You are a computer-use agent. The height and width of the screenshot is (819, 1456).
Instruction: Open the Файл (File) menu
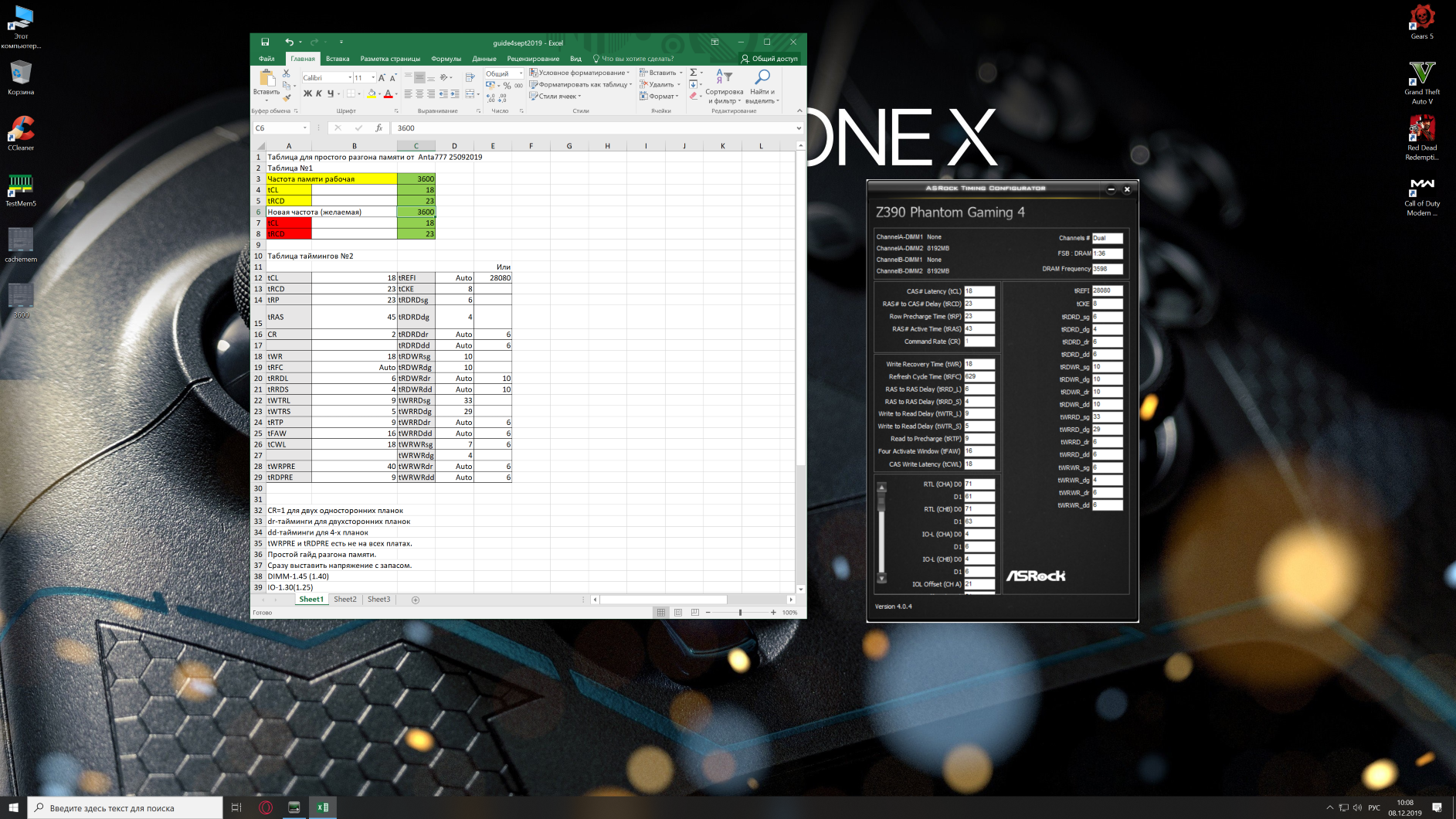click(x=266, y=59)
